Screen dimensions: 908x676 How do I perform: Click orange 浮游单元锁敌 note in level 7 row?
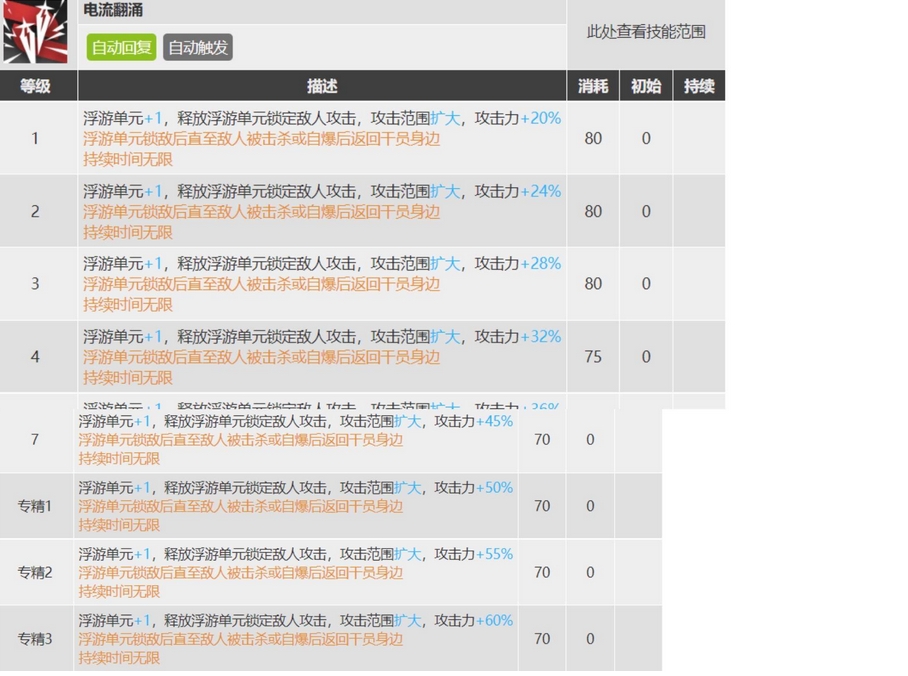(x=241, y=440)
